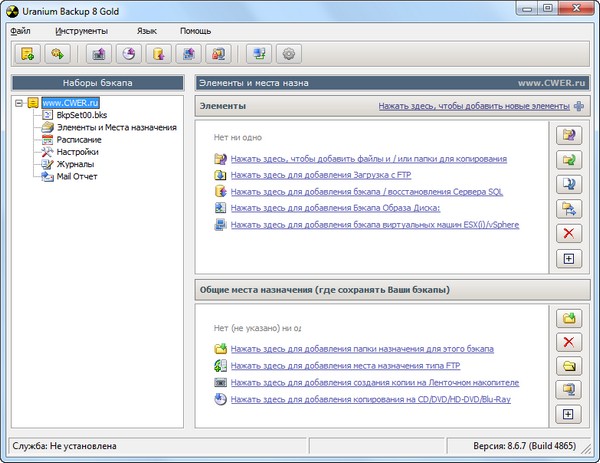Select Журналы in the tree
The height and width of the screenshot is (463, 600).
click(x=75, y=164)
